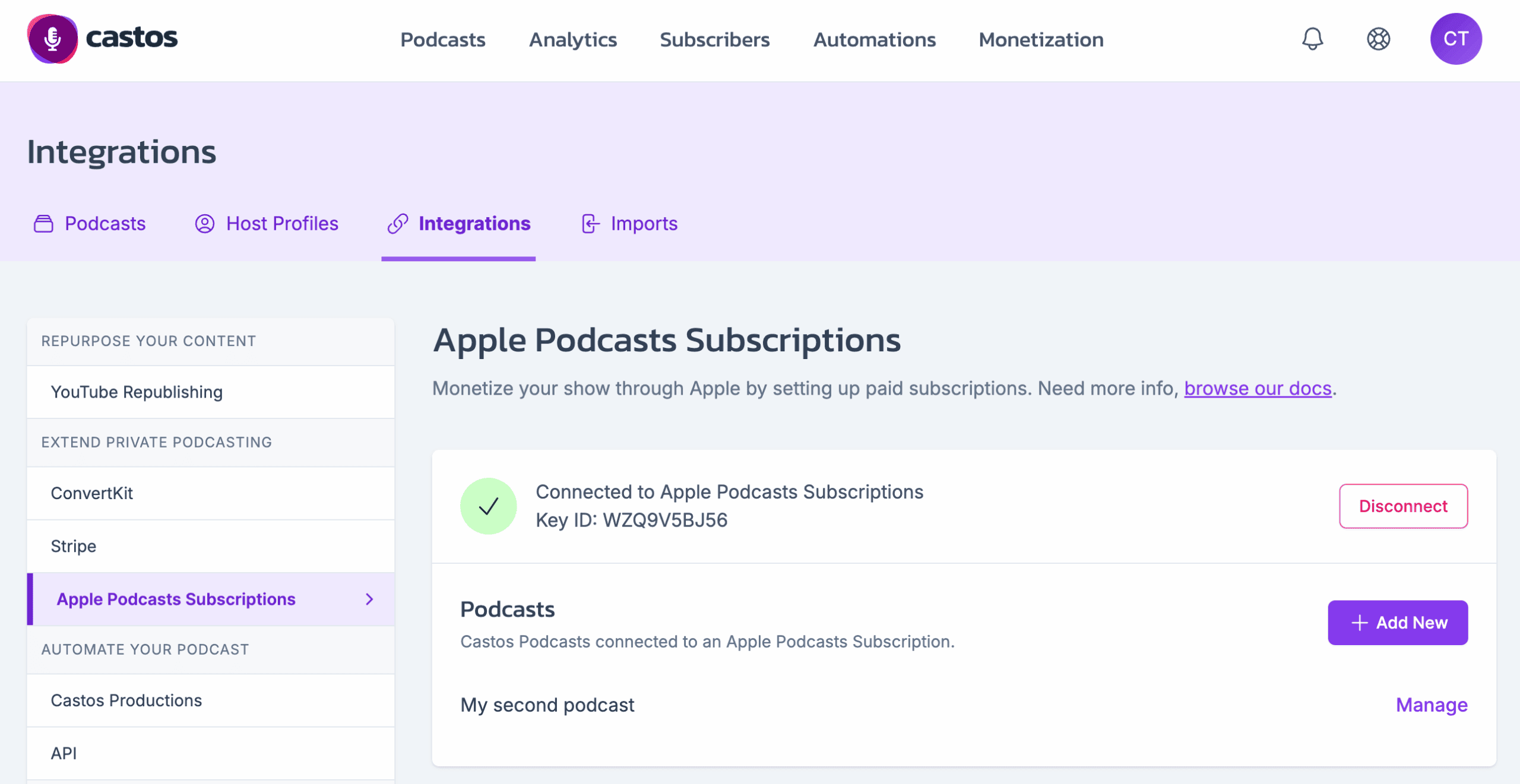This screenshot has height=784, width=1520.
Task: Disconnect Apple Podcasts Subscriptions
Action: pyautogui.click(x=1403, y=506)
